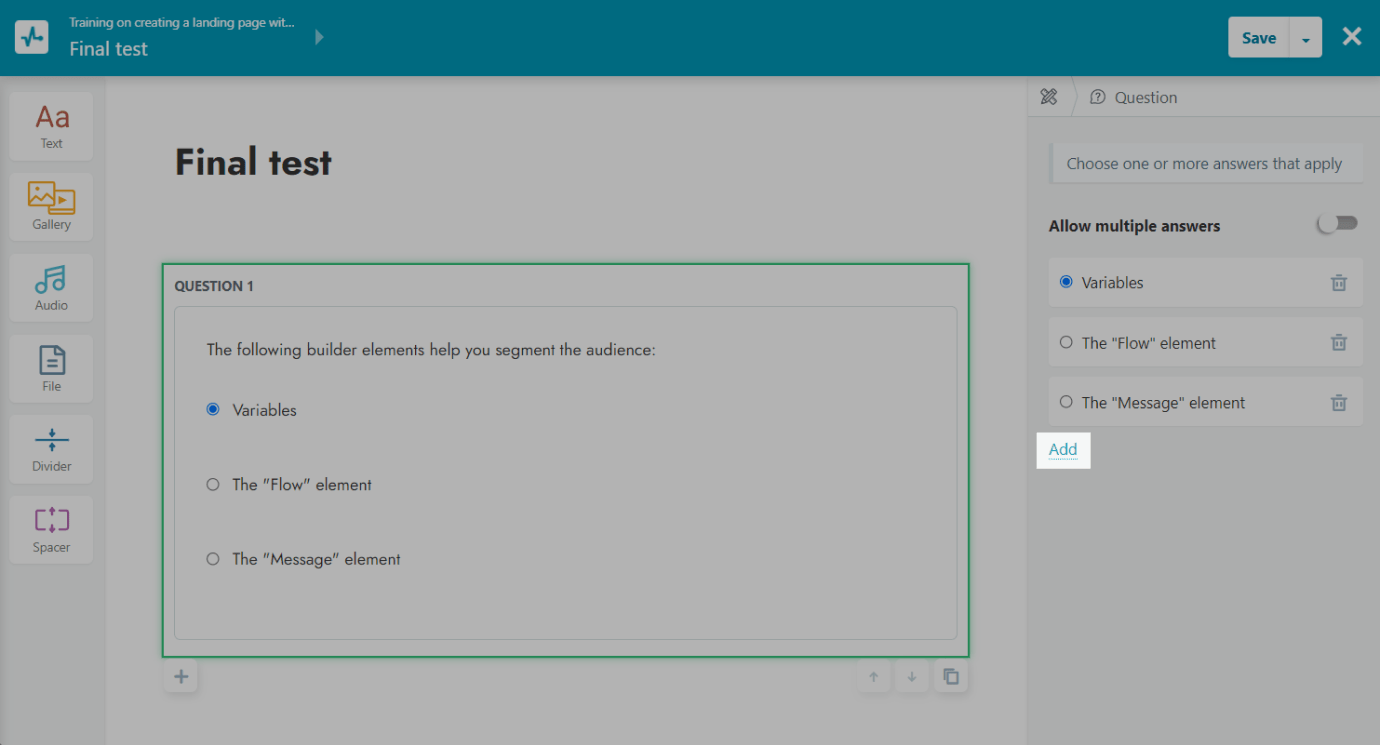
Task: Select "The Message element" radio in panel
Action: coord(1066,403)
